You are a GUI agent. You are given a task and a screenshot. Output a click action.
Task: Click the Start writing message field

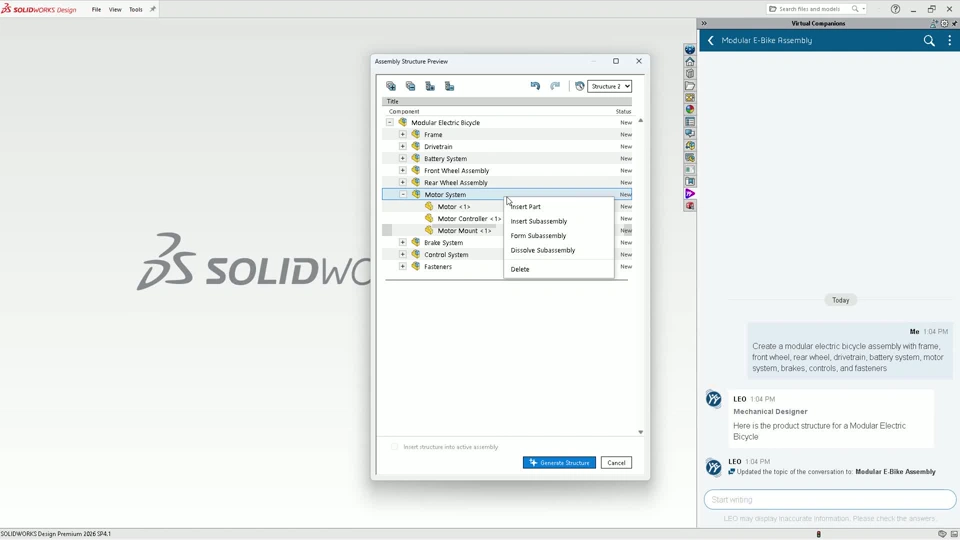[830, 500]
